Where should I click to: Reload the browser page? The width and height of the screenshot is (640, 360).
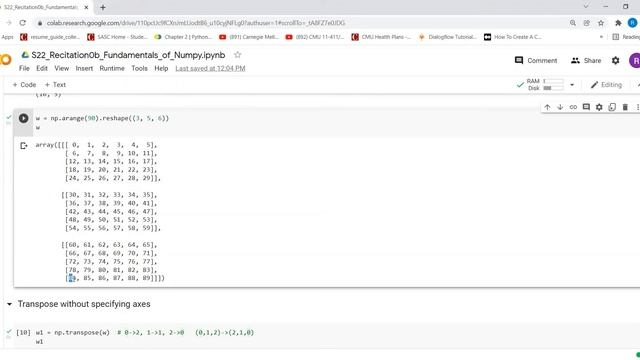point(22,23)
